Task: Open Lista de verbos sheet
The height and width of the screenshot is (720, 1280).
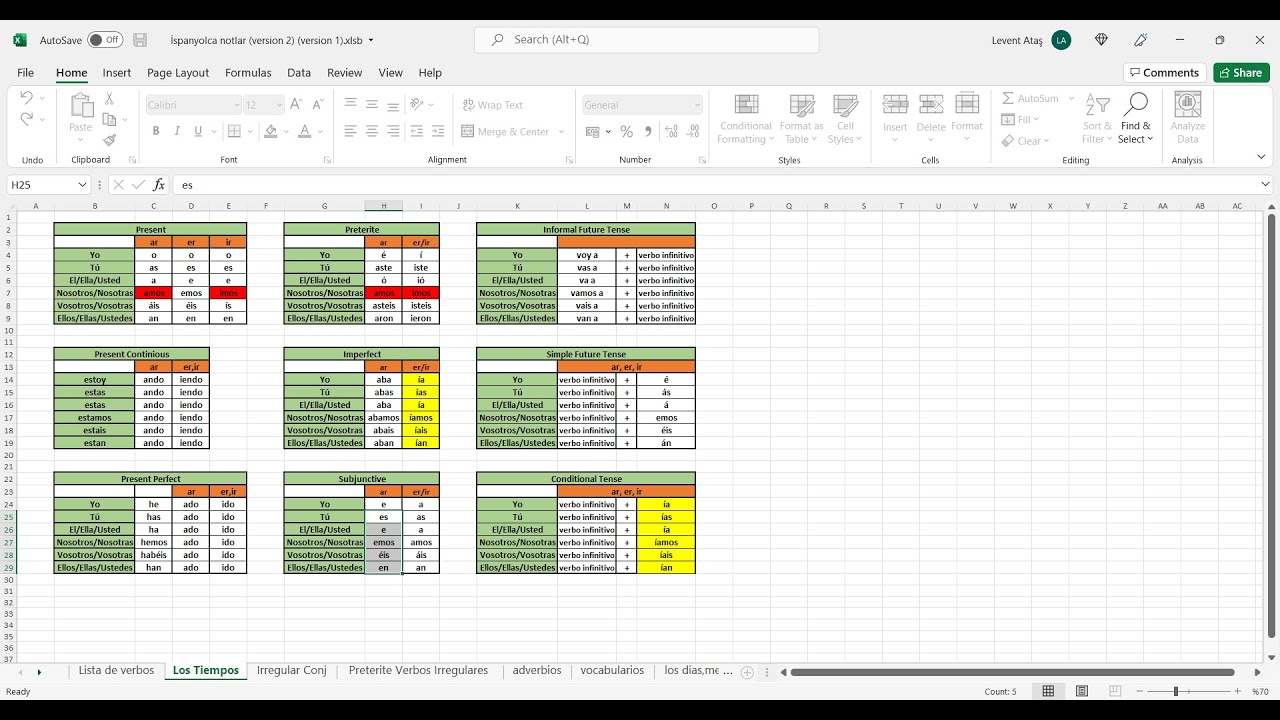Action: pos(116,671)
